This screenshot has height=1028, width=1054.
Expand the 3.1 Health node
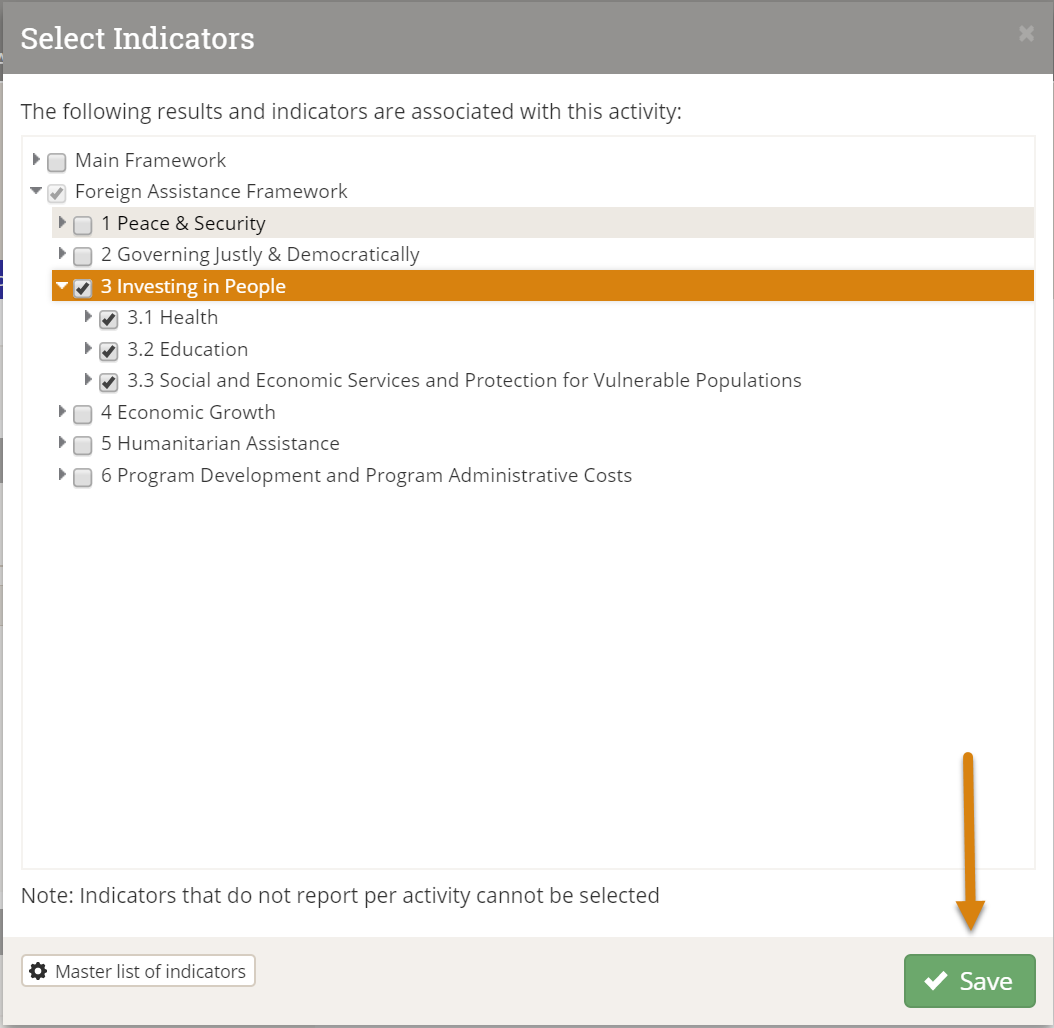tap(89, 317)
